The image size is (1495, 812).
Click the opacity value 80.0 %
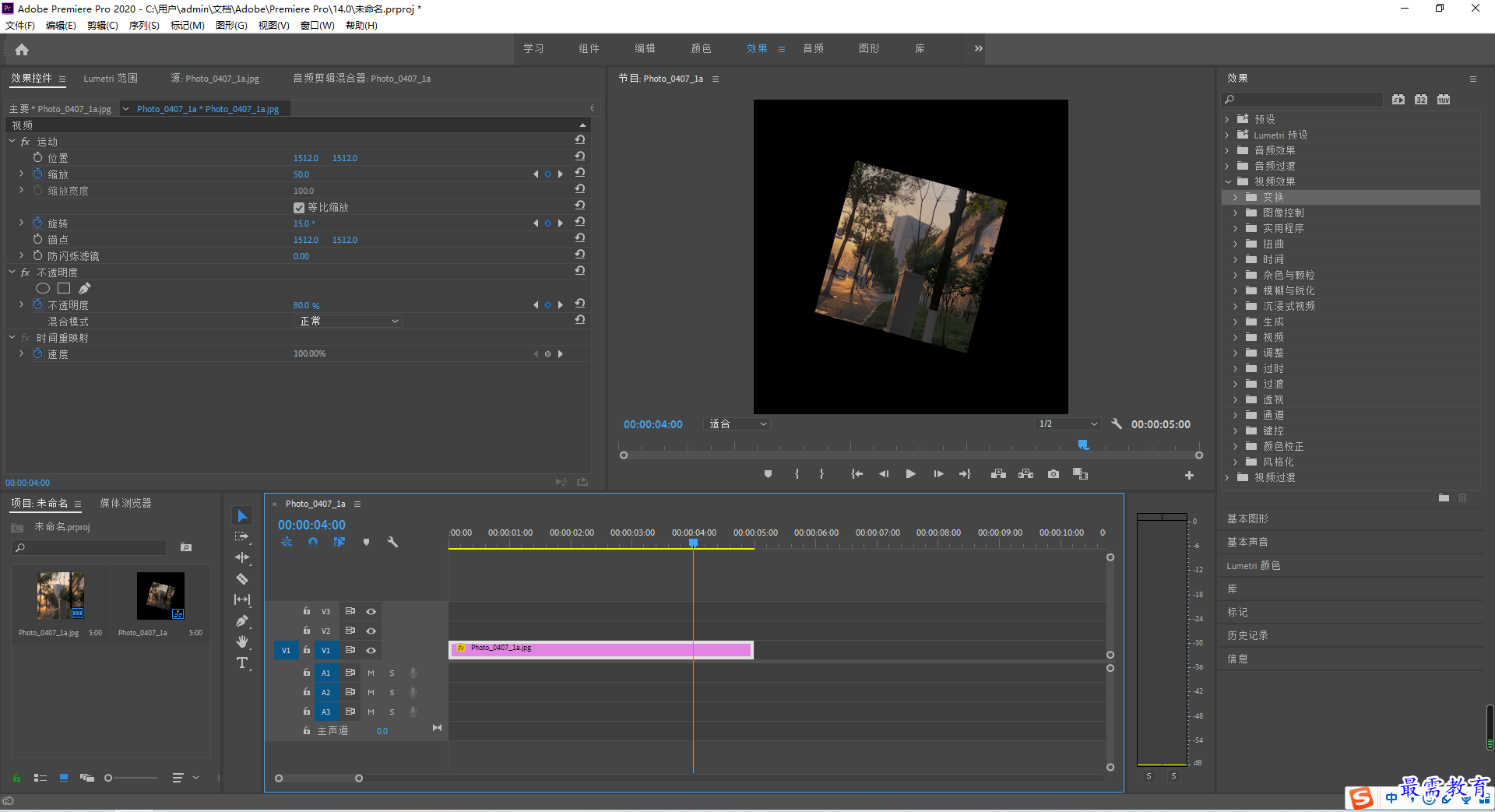306,305
